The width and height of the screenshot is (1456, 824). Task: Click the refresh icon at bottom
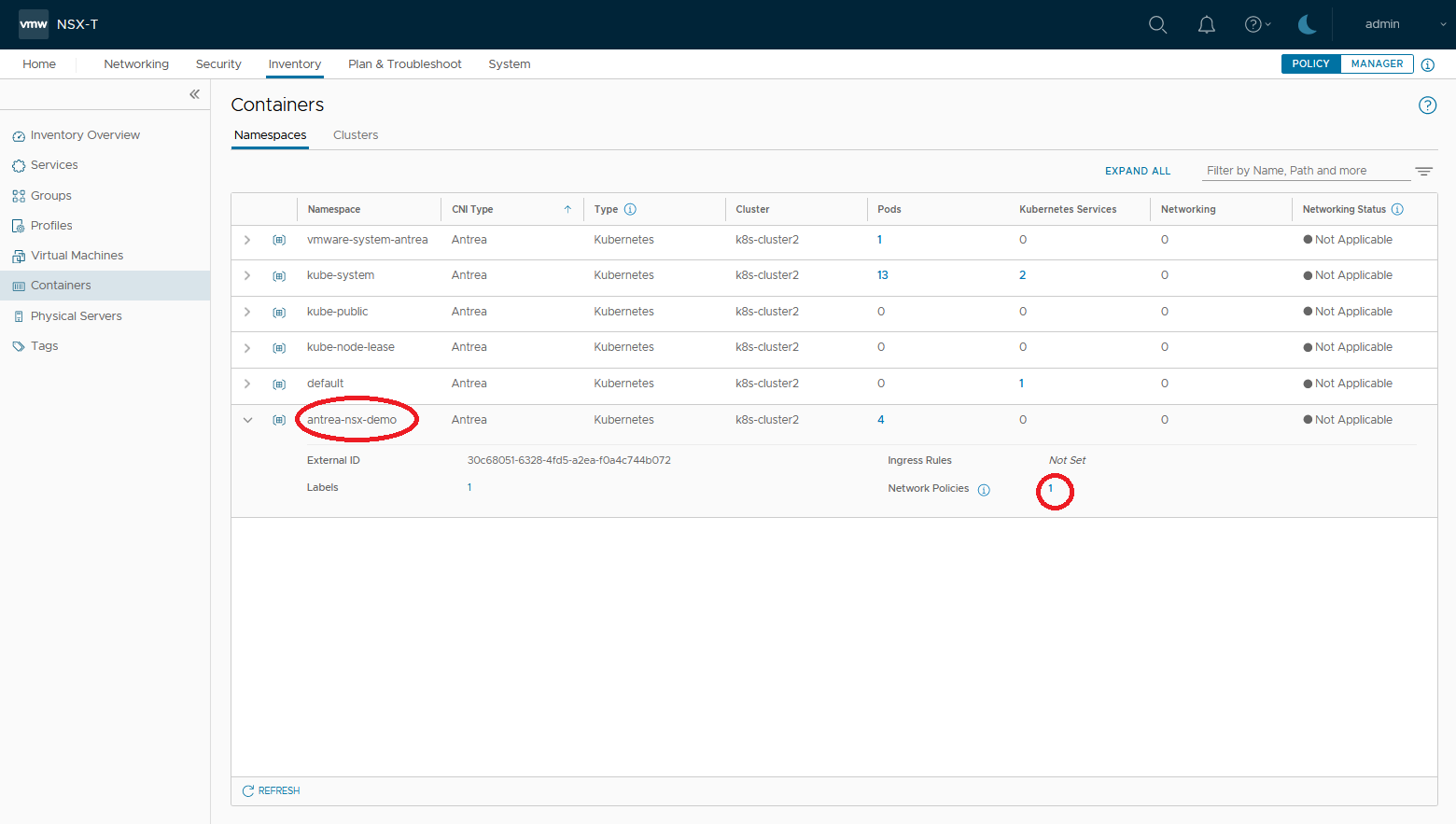pyautogui.click(x=248, y=791)
